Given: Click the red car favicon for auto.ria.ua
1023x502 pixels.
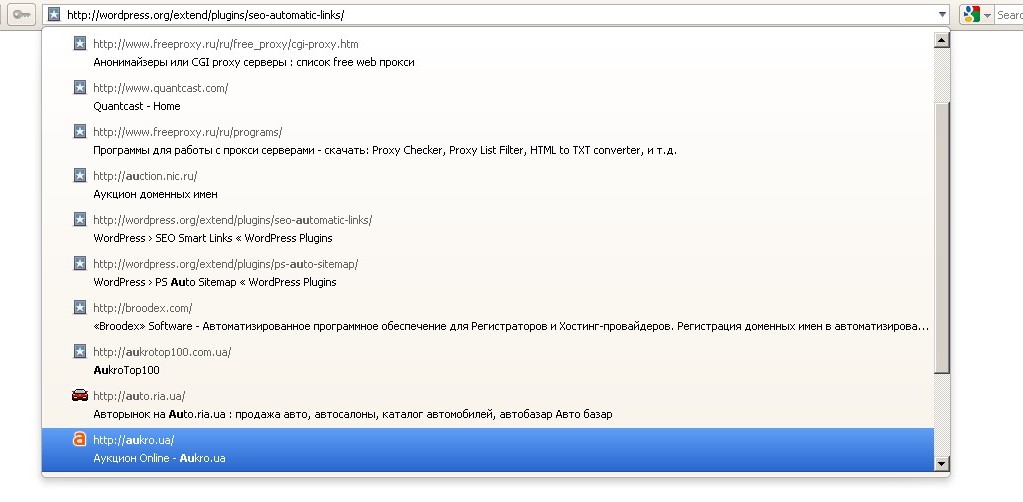Looking at the screenshot, I should pos(80,395).
